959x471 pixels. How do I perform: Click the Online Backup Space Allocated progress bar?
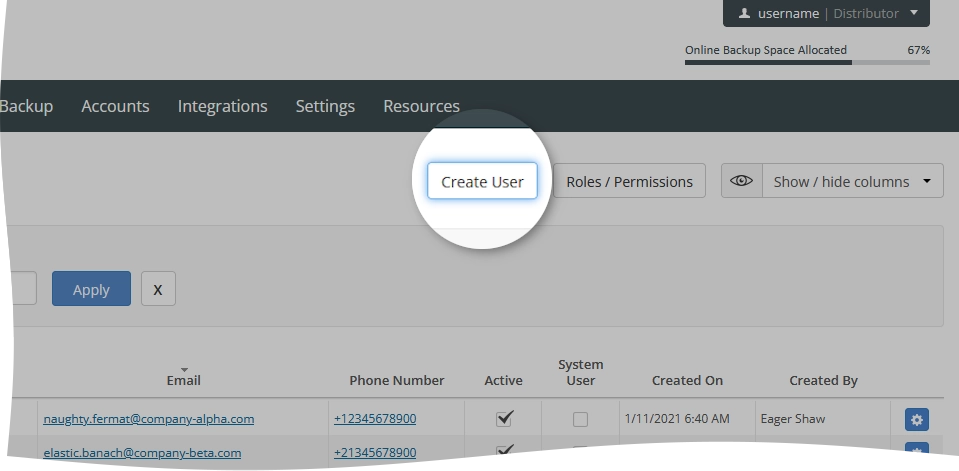(807, 62)
